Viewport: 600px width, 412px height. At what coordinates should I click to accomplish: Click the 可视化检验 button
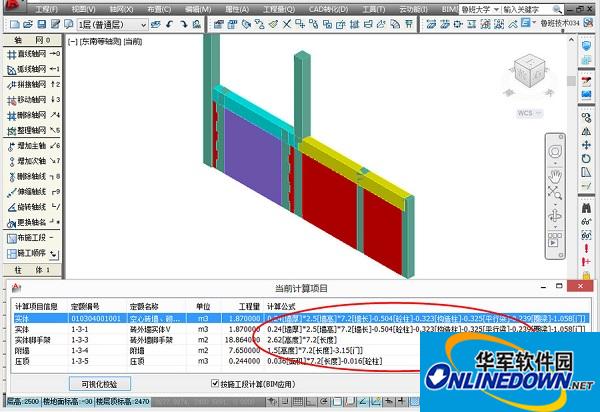[98, 384]
